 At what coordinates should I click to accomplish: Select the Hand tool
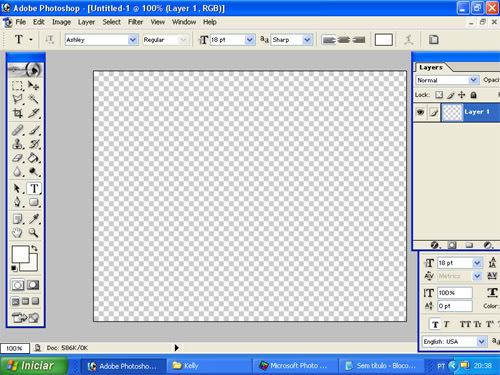18,233
